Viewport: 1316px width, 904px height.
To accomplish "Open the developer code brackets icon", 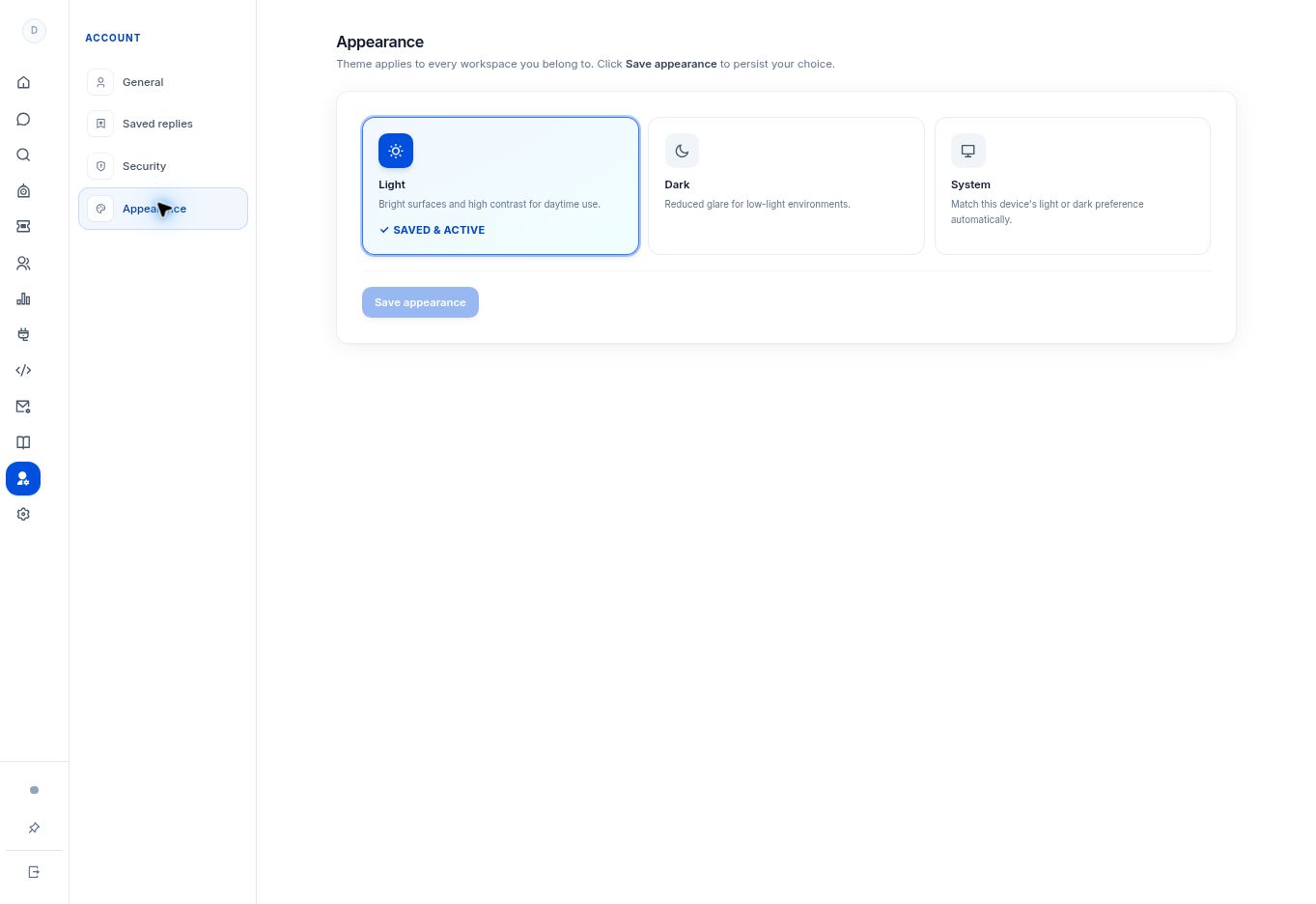I will [23, 370].
